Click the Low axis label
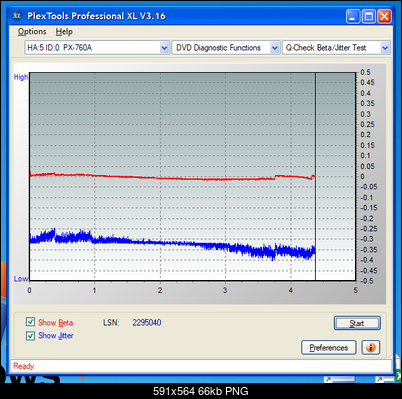Image resolution: width=402 pixels, height=399 pixels. 21,279
